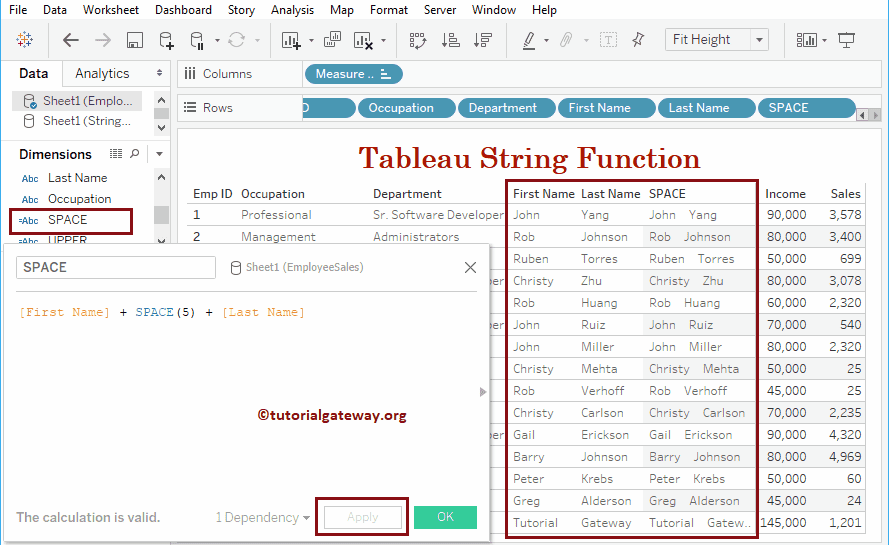Screen dimensions: 889x545
Task: Click the SPACE calculation name field
Action: [x=116, y=267]
